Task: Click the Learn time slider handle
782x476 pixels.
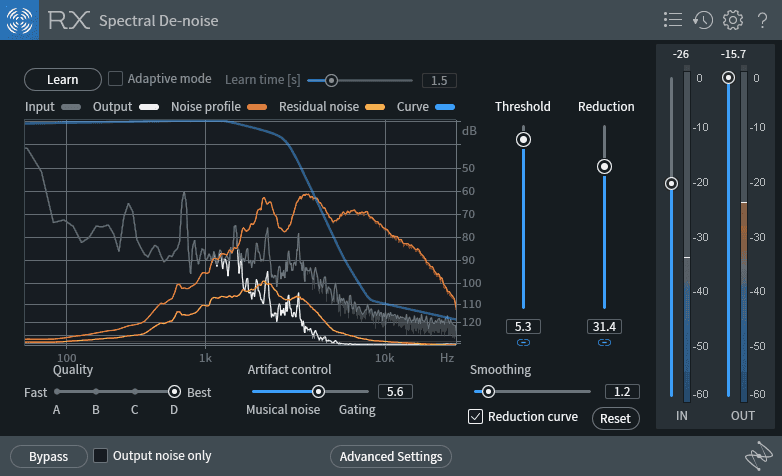Action: click(331, 80)
